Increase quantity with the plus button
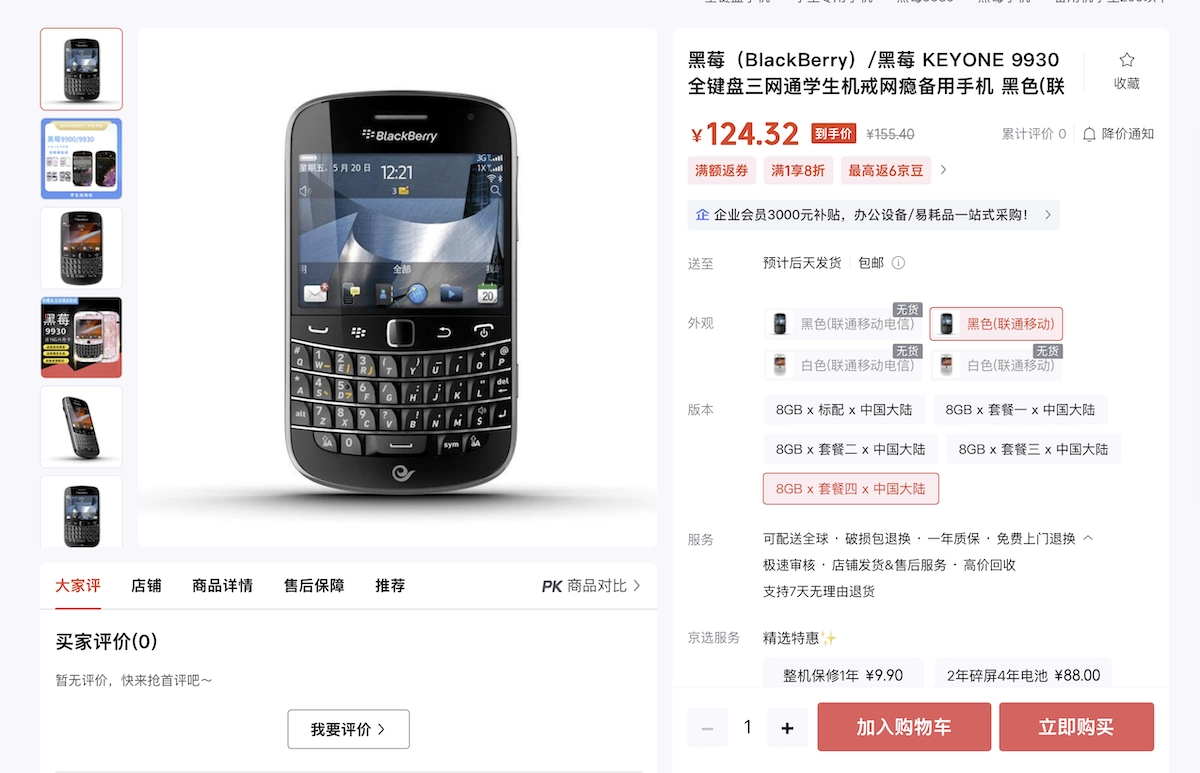 click(x=787, y=728)
